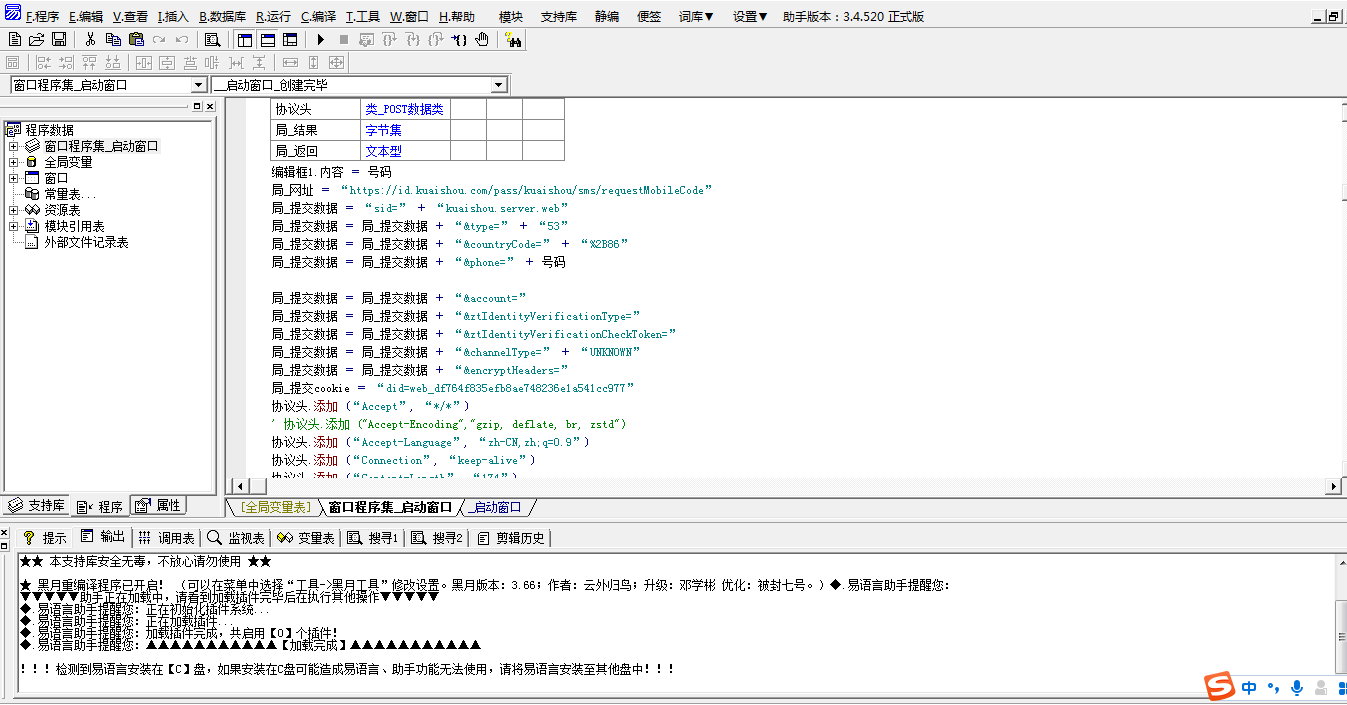Open the 搜寻1 tab
Screen dimensions: 1347x705
[373, 538]
